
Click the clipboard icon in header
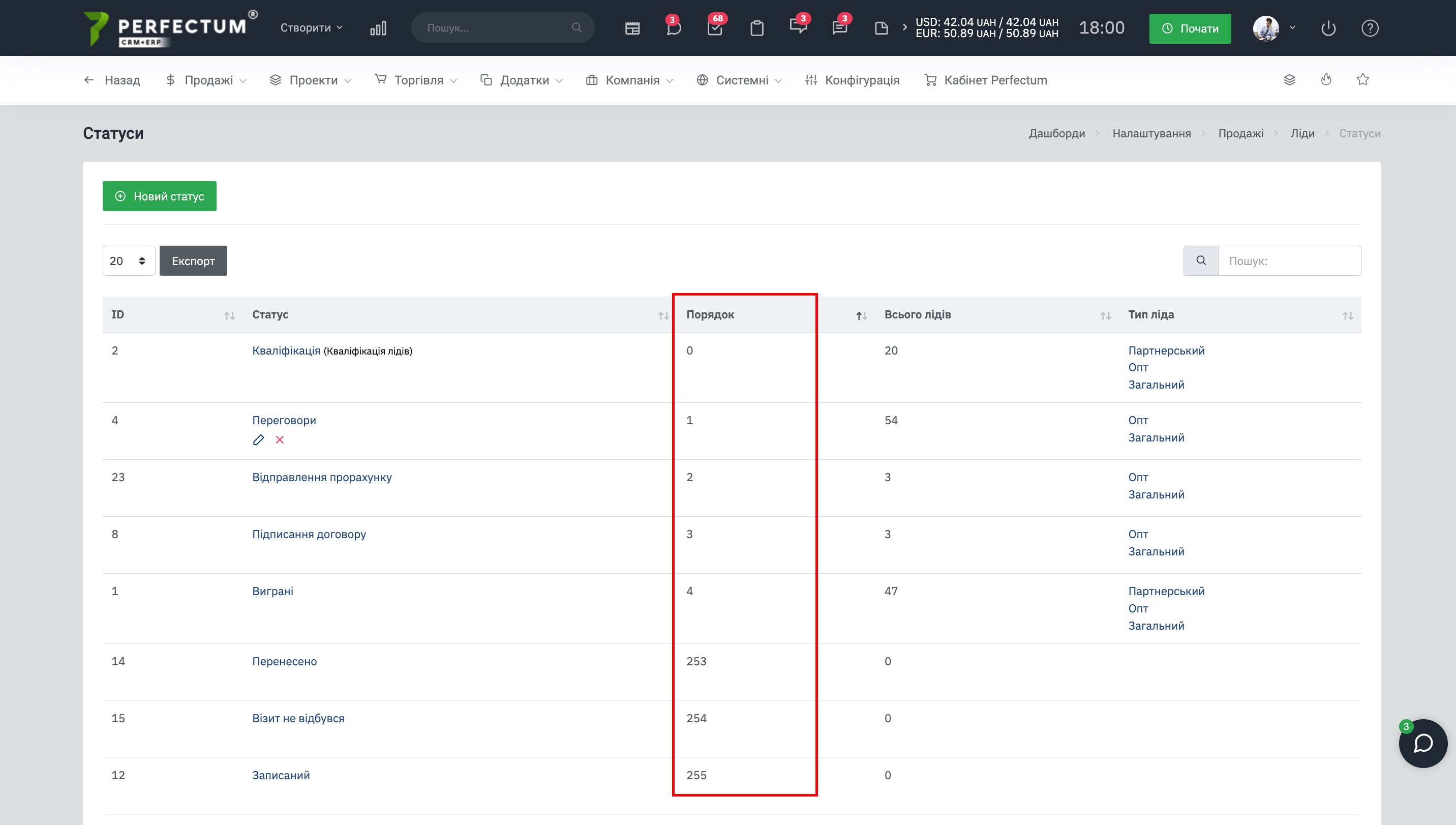[x=756, y=28]
